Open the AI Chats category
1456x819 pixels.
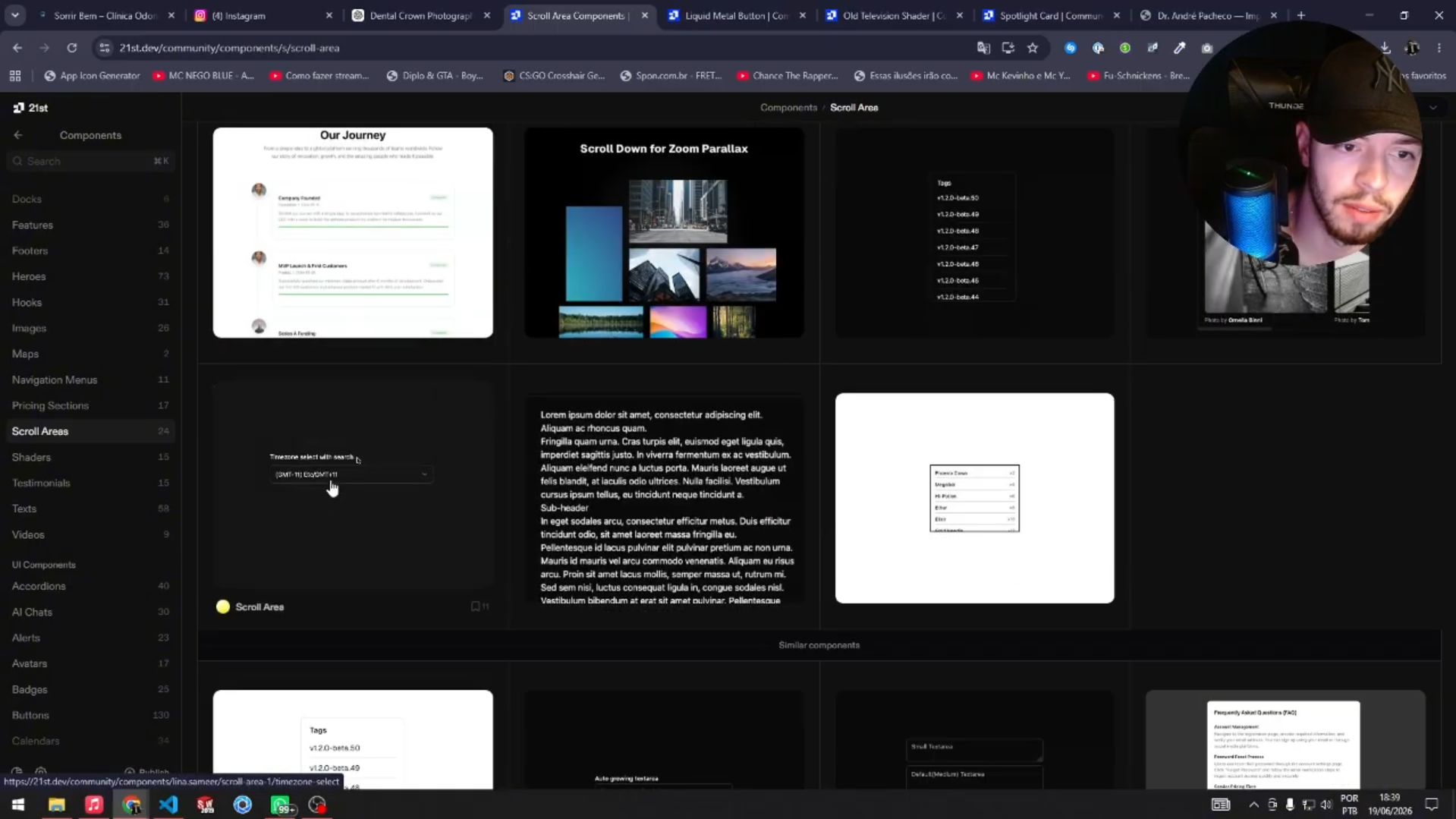(90, 612)
